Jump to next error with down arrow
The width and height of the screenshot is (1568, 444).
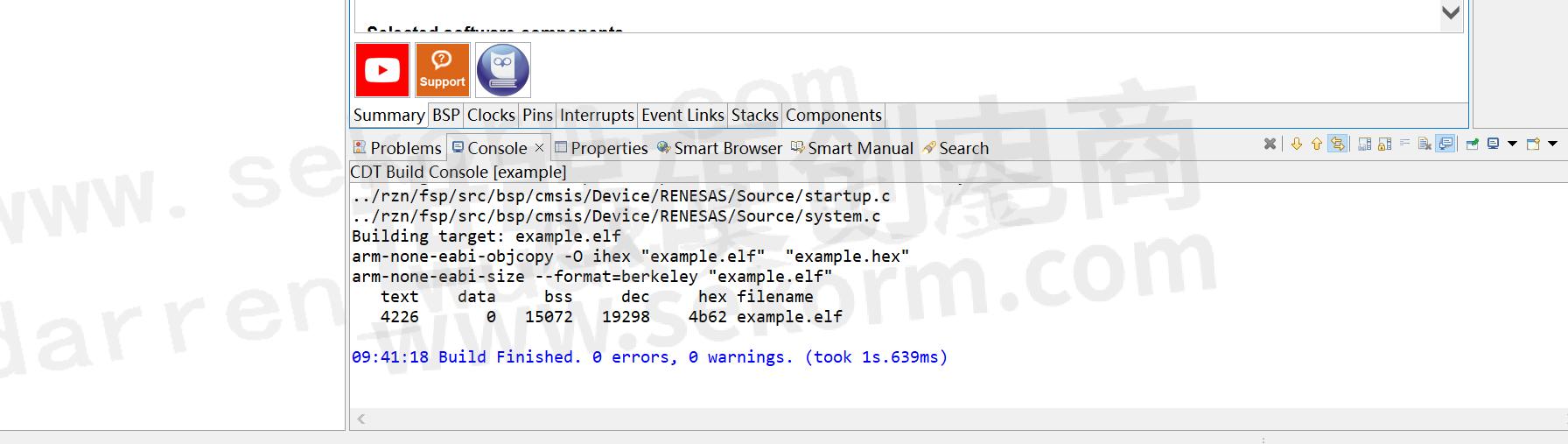1297,144
